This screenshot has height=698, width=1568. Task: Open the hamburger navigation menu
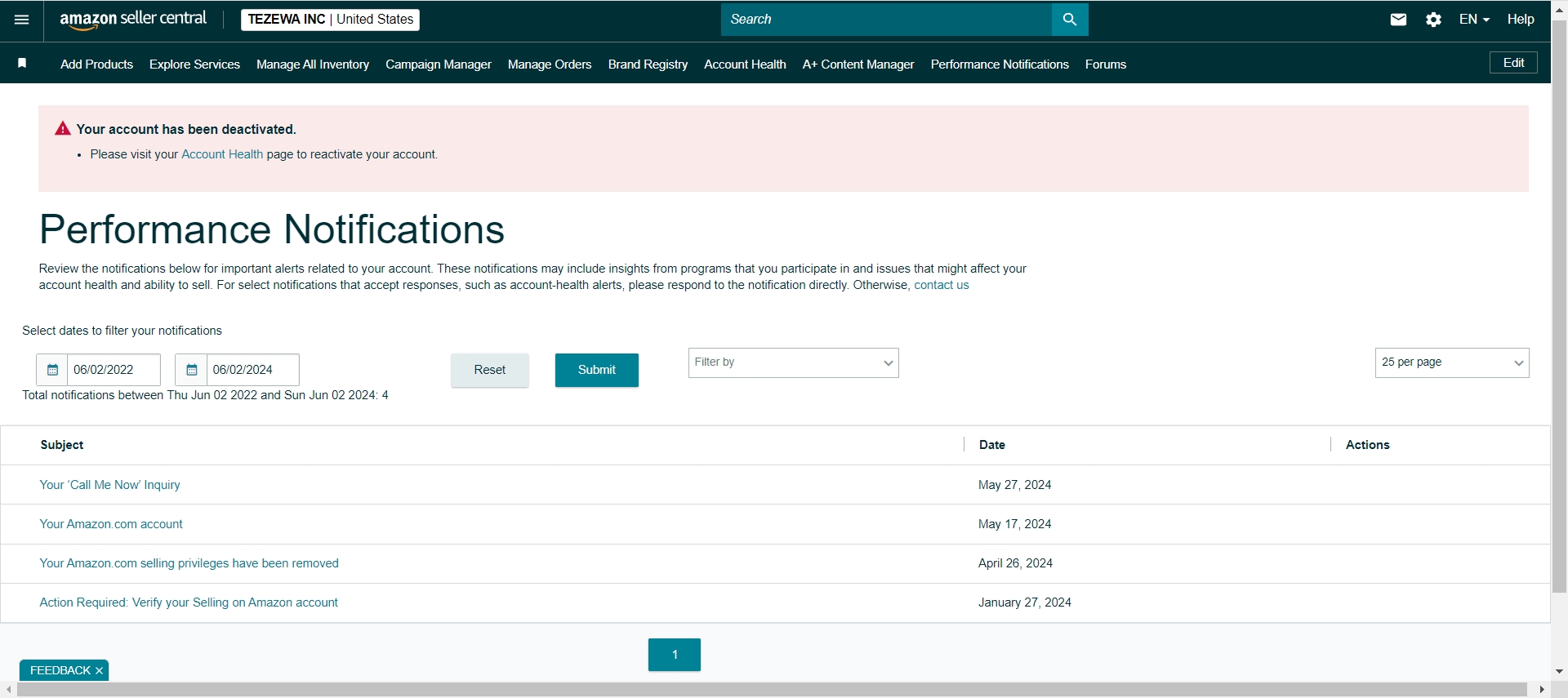22,20
